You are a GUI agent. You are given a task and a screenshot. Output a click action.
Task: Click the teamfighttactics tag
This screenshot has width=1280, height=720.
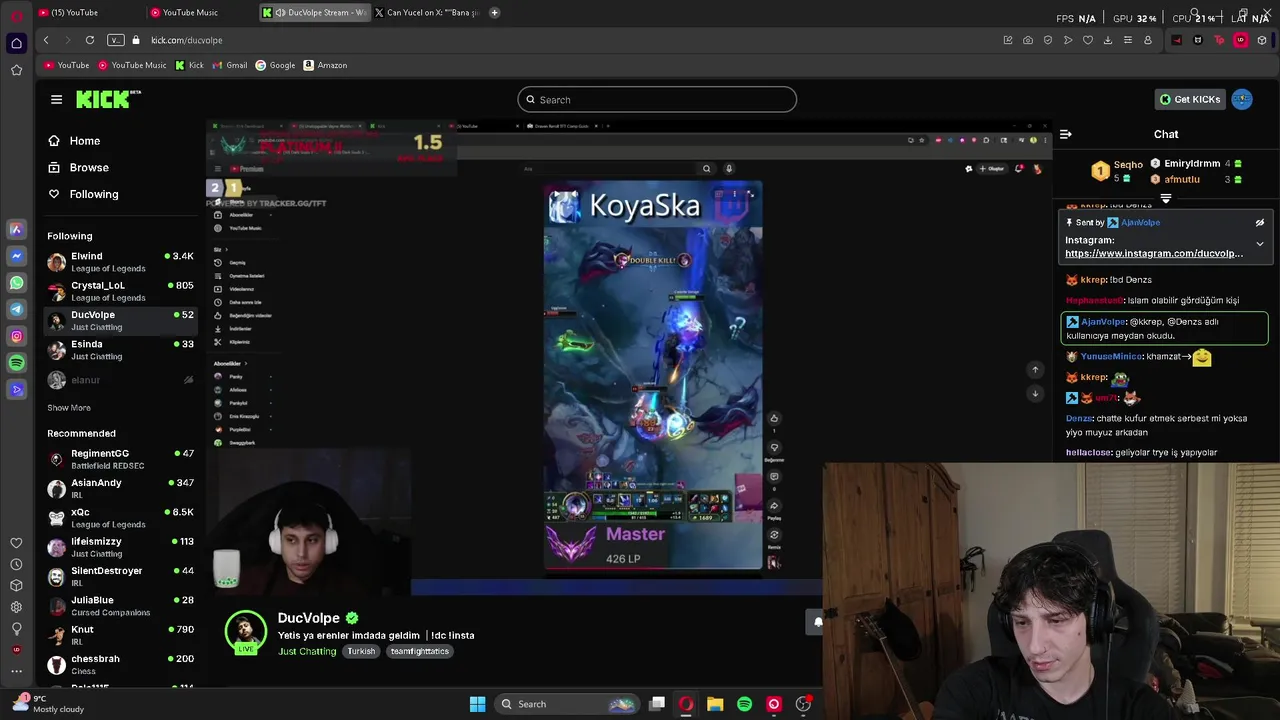pyautogui.click(x=420, y=651)
